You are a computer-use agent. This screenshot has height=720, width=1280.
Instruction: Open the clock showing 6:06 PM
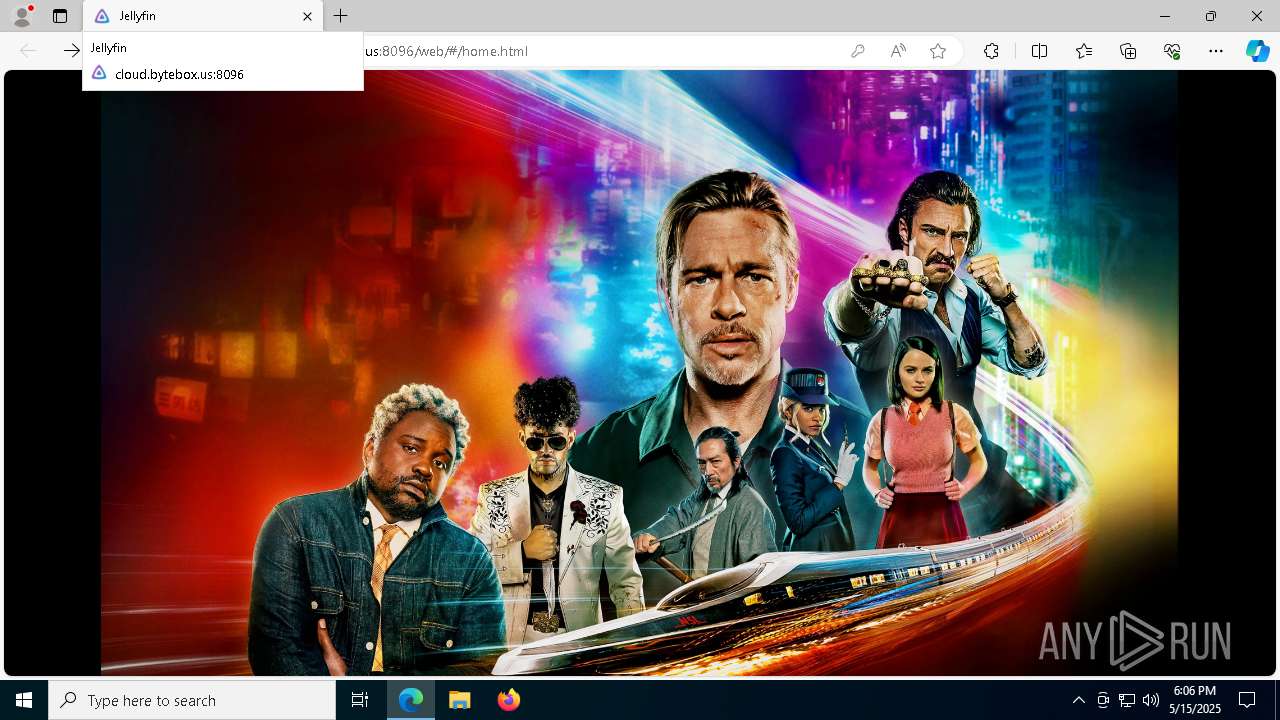[1195, 700]
